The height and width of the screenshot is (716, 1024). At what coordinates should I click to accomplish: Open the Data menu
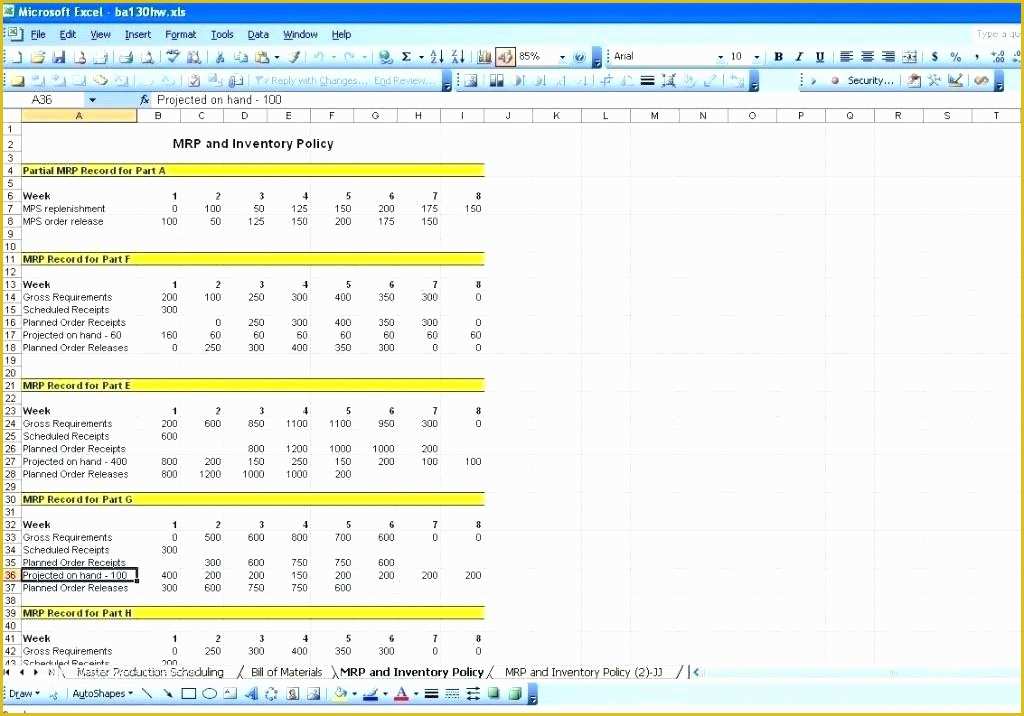click(x=258, y=35)
